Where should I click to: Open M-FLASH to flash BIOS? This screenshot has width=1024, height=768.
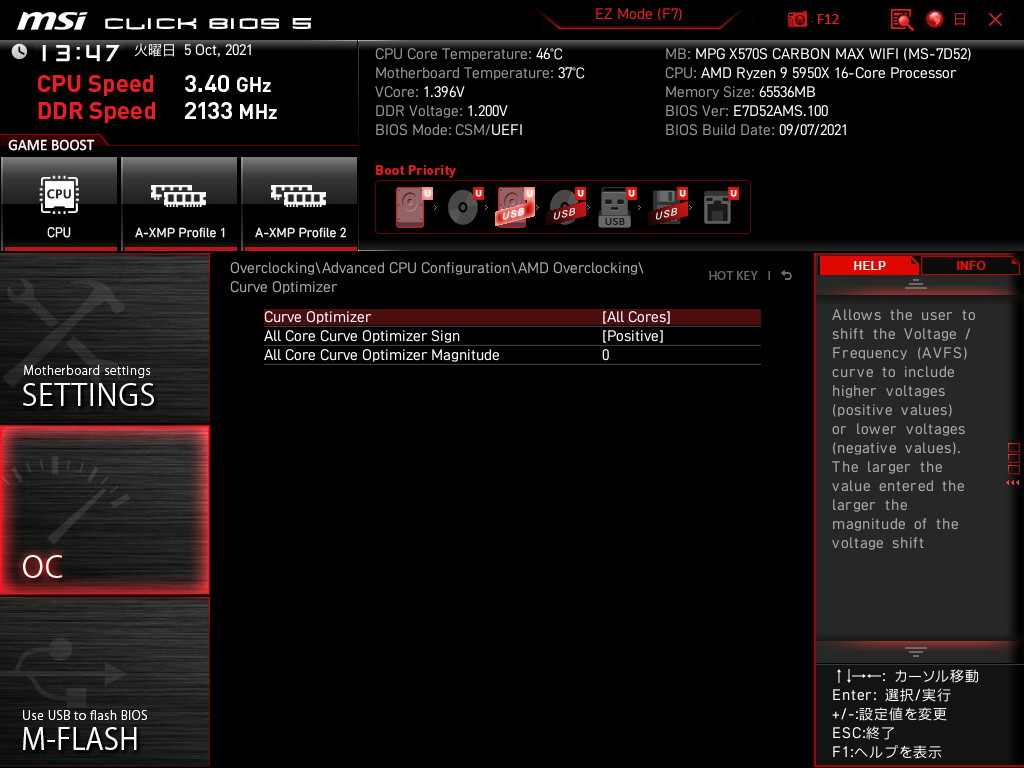pos(105,682)
